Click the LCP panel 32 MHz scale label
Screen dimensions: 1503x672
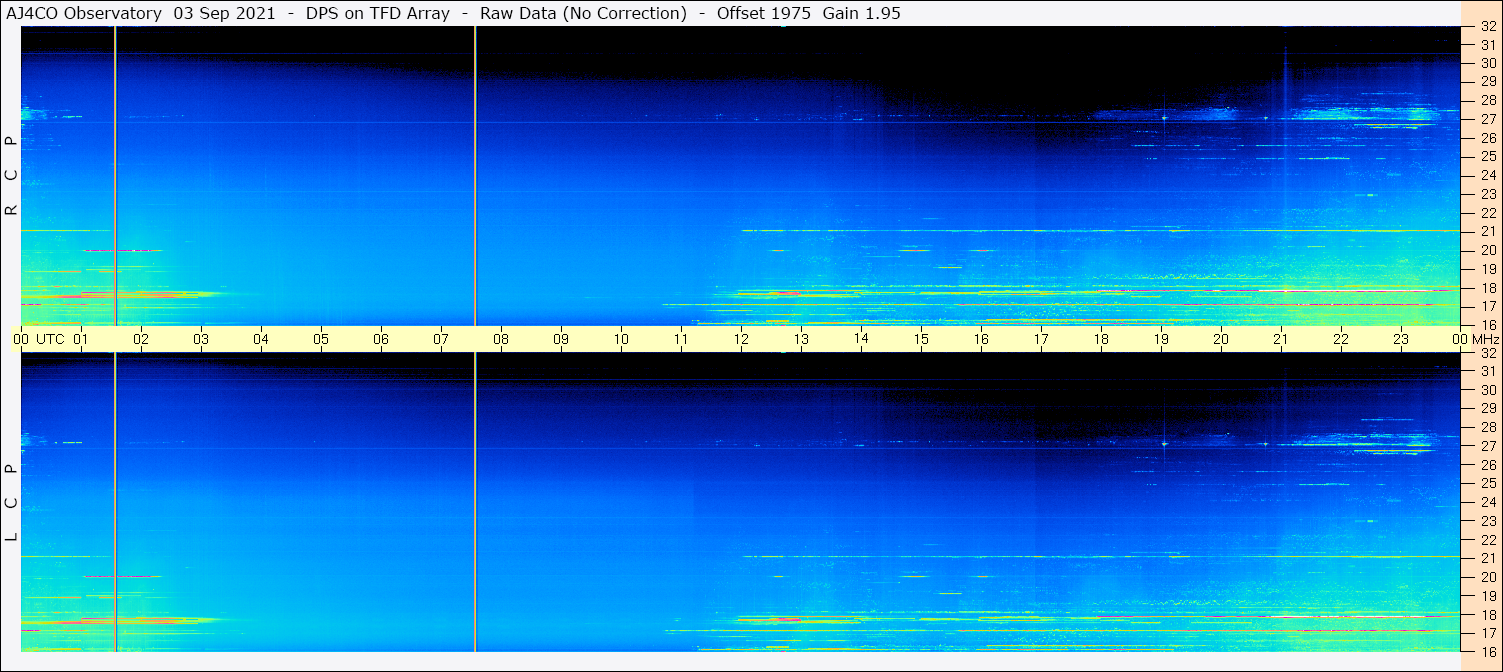pyautogui.click(x=1488, y=353)
